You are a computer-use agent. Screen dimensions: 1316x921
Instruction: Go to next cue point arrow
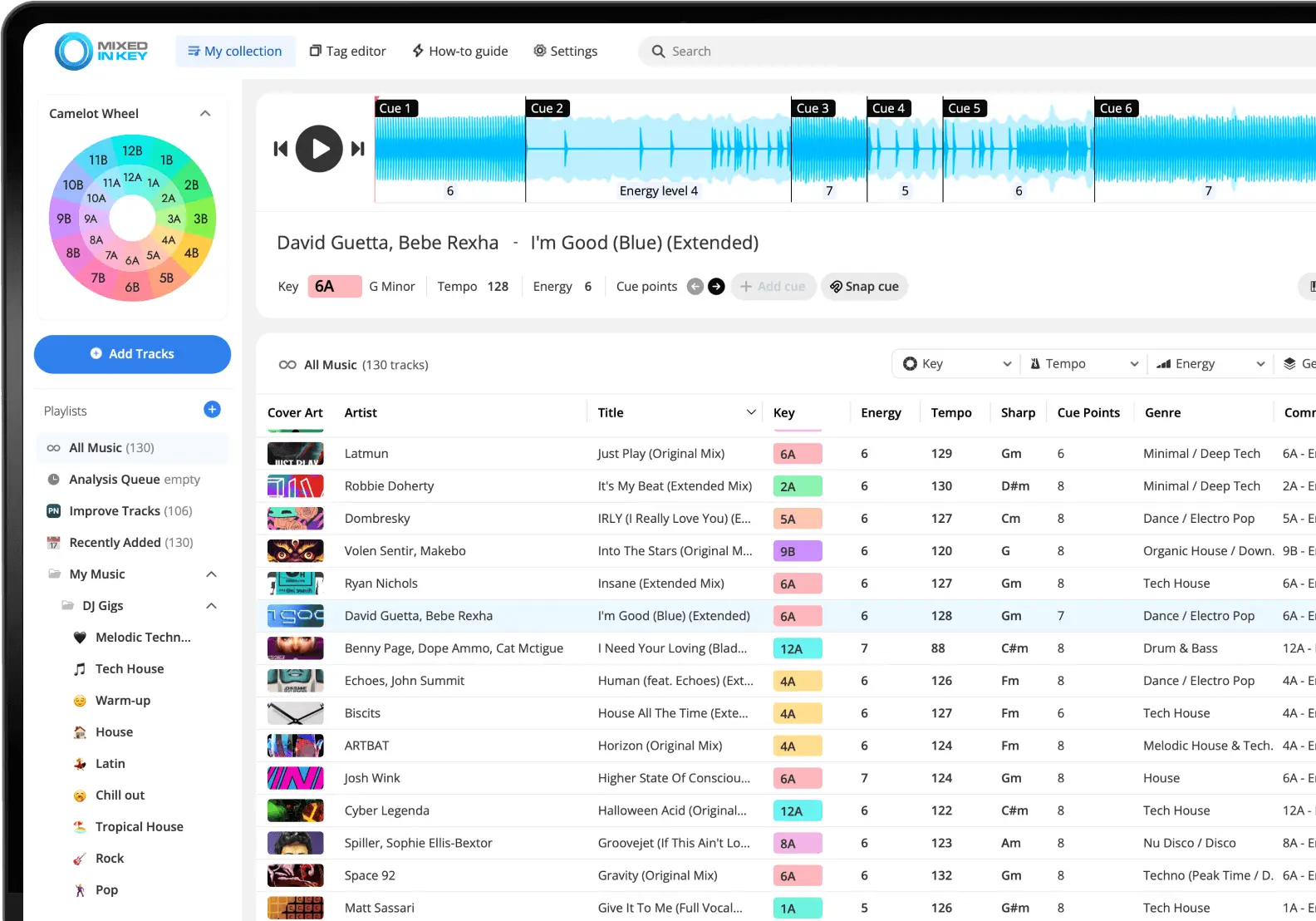(x=716, y=287)
